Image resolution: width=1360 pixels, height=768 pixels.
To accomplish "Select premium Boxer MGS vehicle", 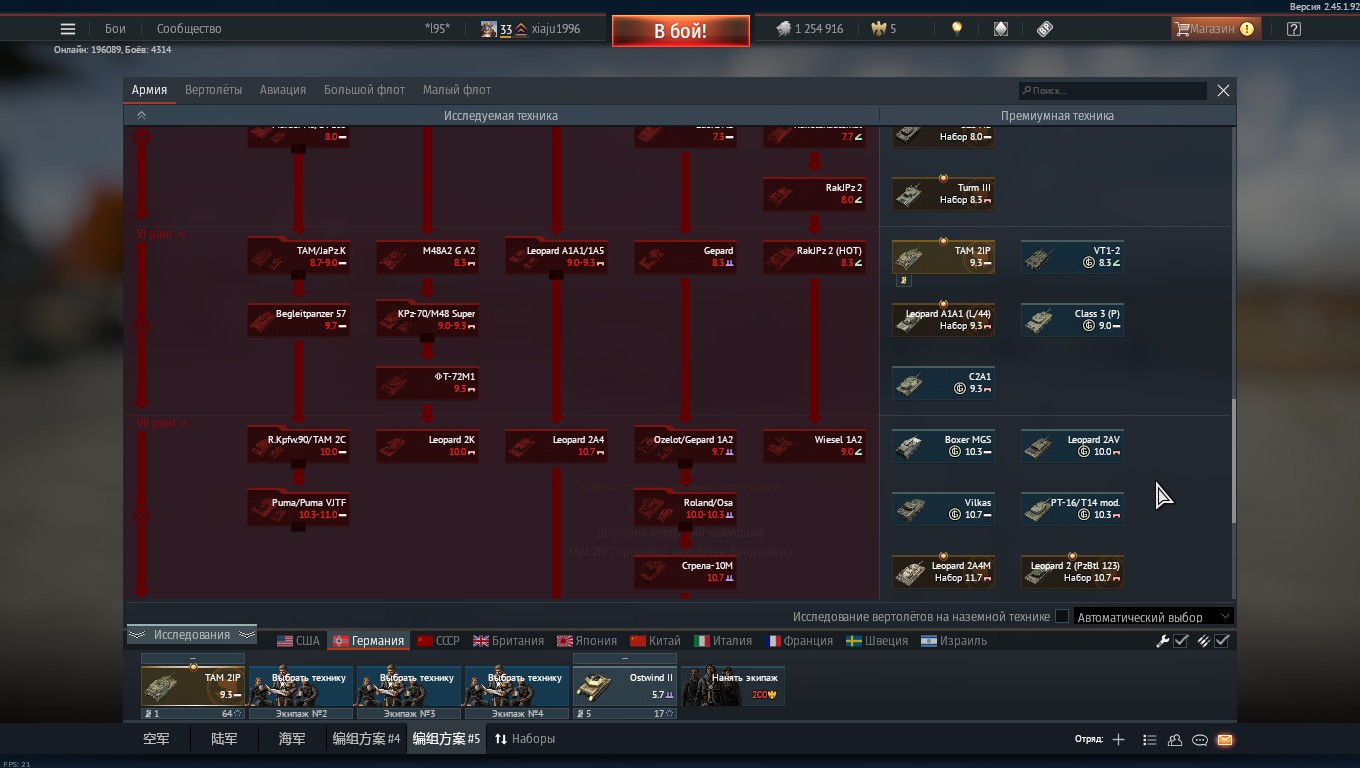I will (x=943, y=445).
